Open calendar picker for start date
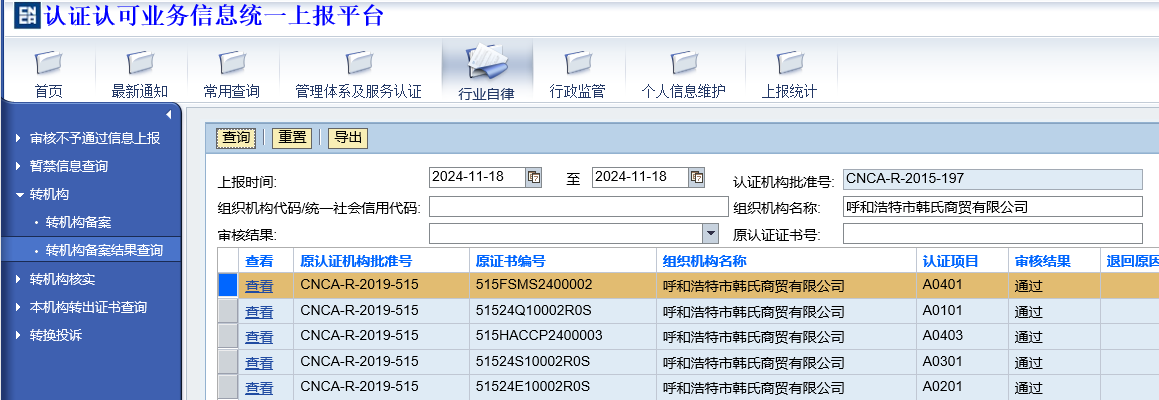Screen dimensions: 1159x400 click(534, 177)
